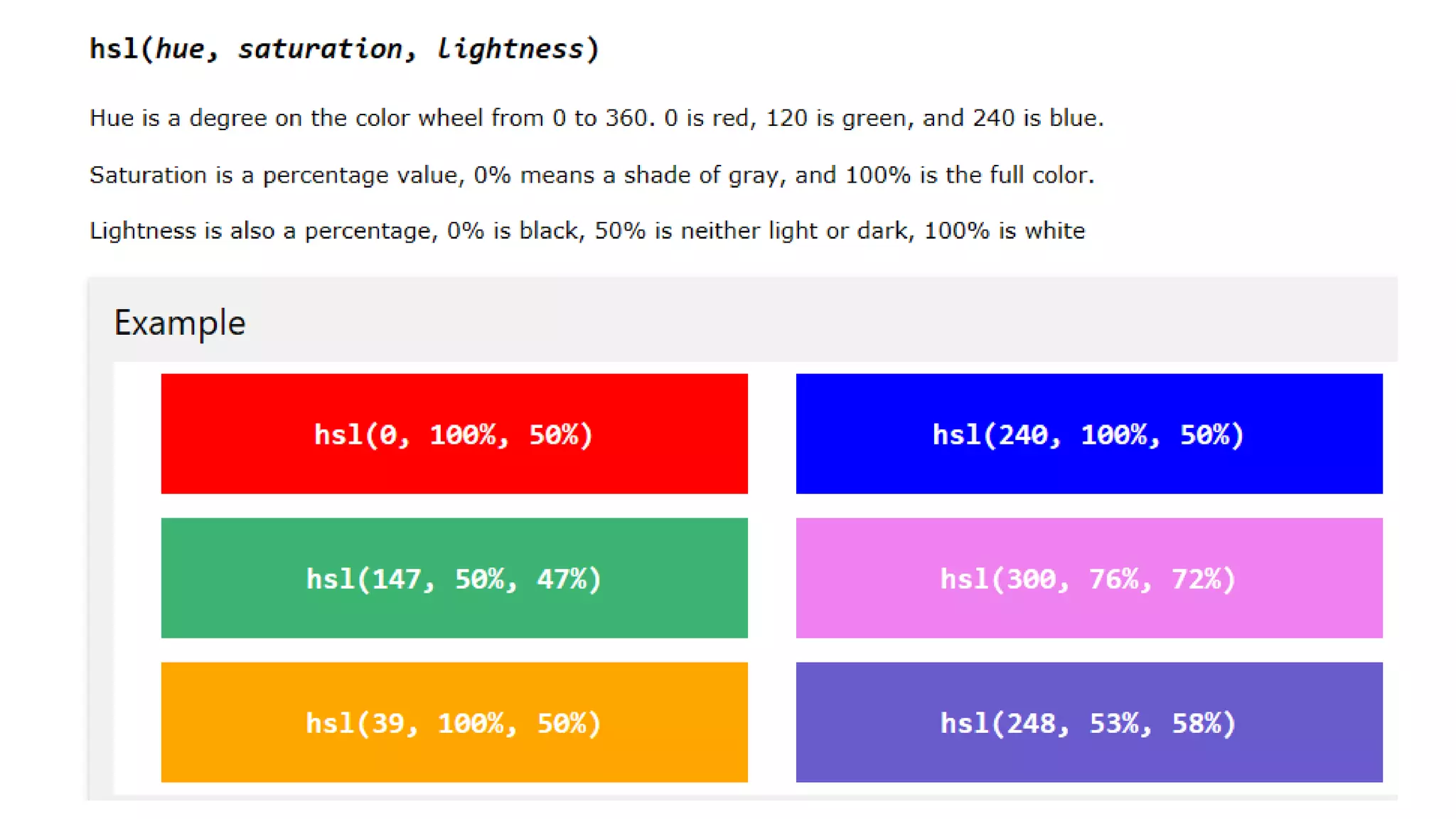The image size is (1456, 819).
Task: Click the green hsl(147, 50%, 47%) box
Action: 454,578
